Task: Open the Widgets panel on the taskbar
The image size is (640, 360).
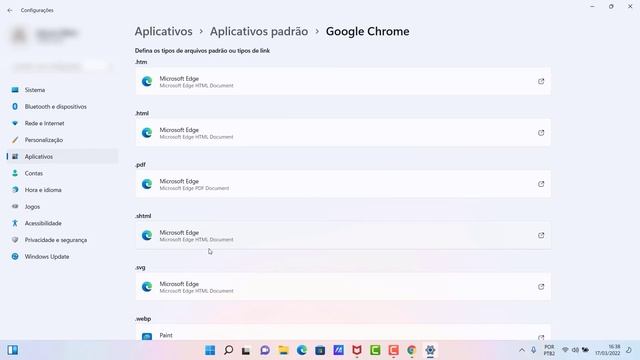Action: click(x=13, y=350)
